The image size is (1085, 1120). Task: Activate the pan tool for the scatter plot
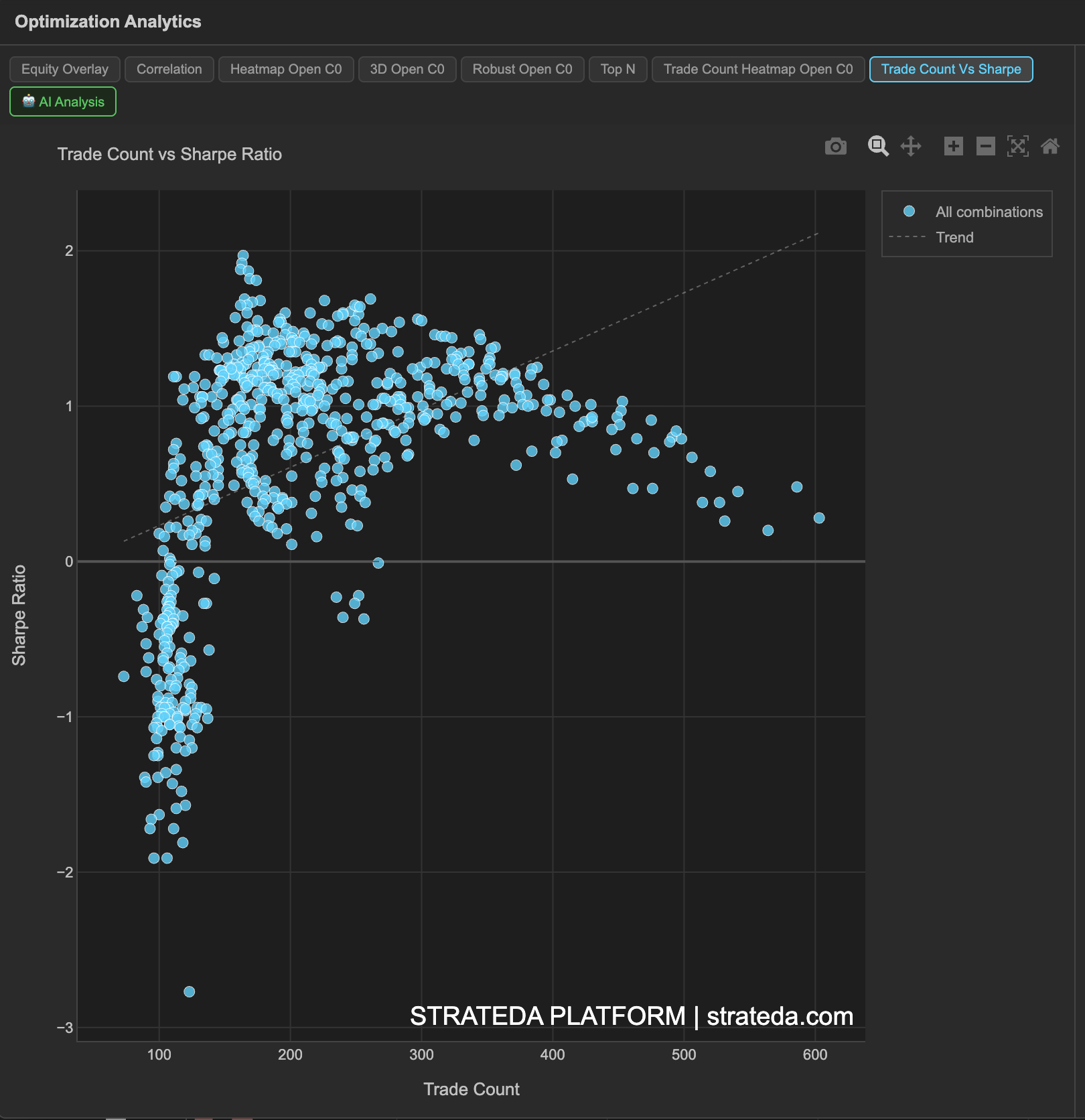click(x=912, y=146)
